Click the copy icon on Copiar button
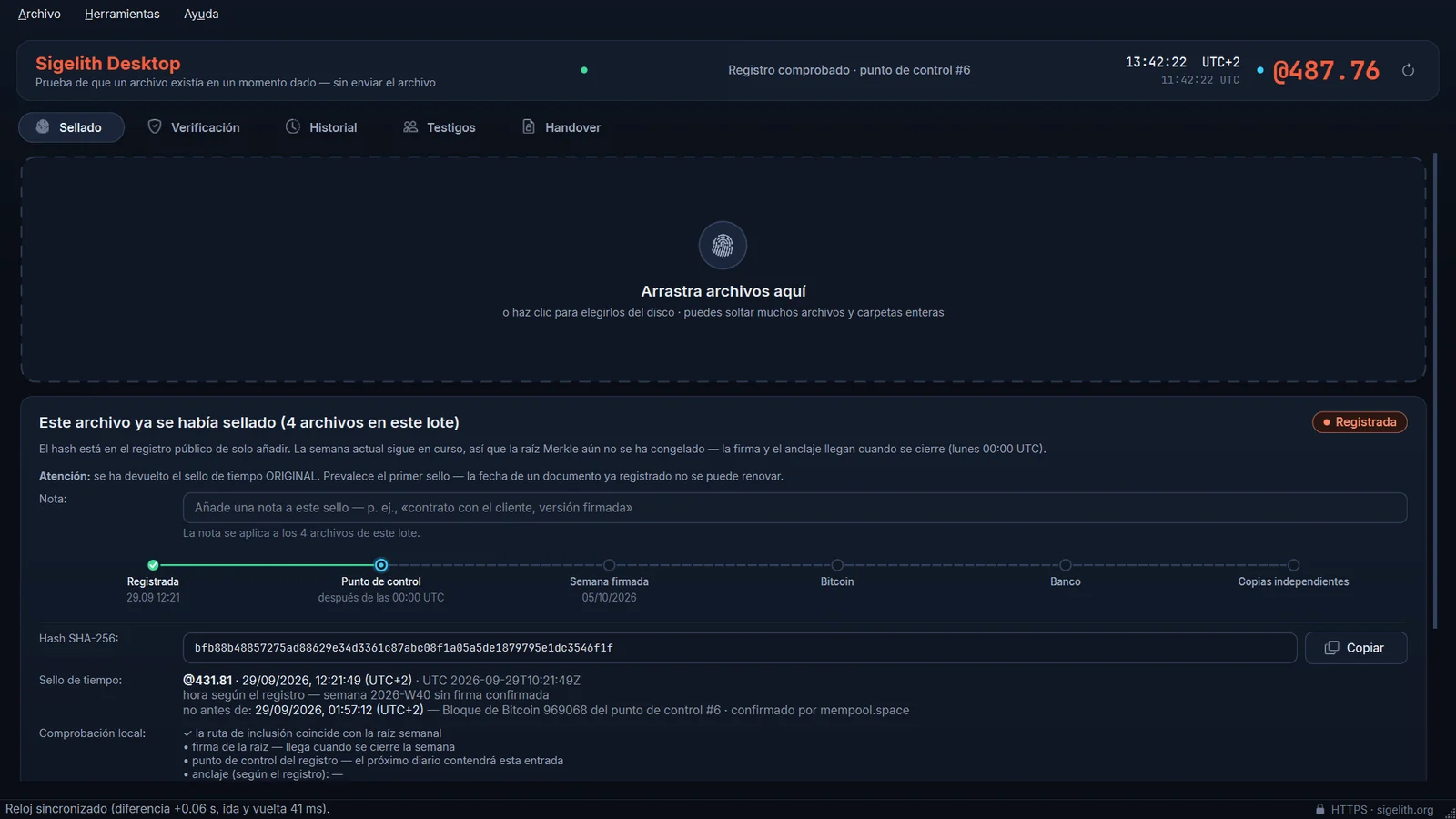 (1331, 648)
